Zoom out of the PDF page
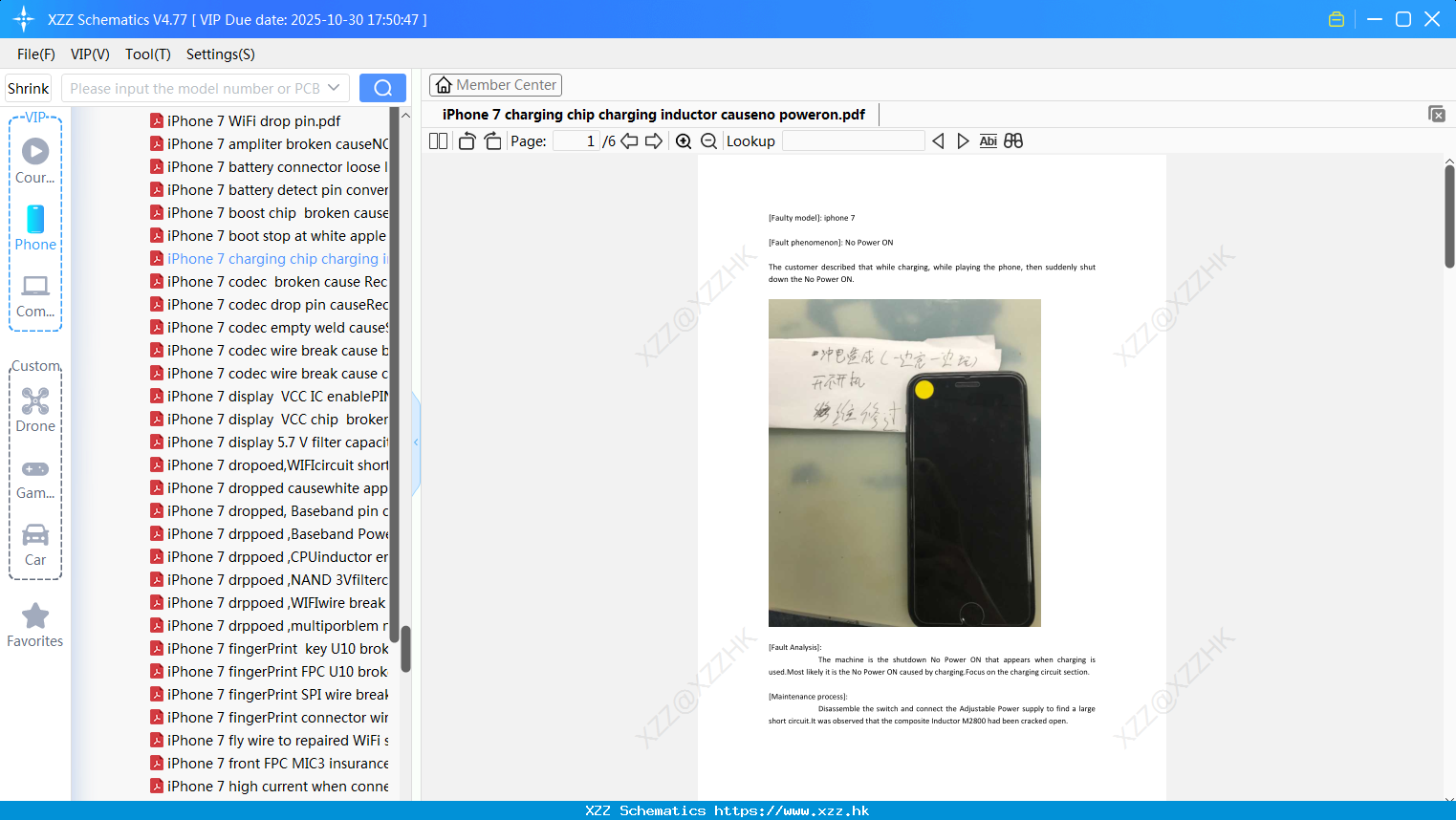This screenshot has width=1456, height=820. coord(709,141)
